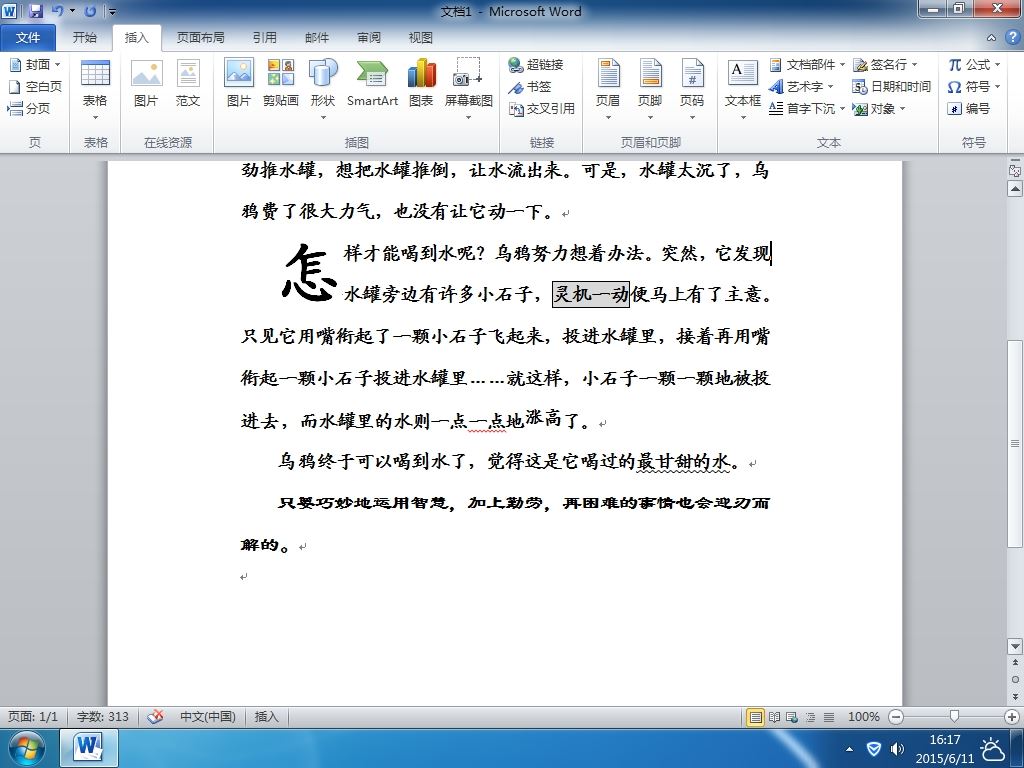This screenshot has width=1024, height=768.
Task: Click the page count 页面: 1/1
Action: [33, 716]
